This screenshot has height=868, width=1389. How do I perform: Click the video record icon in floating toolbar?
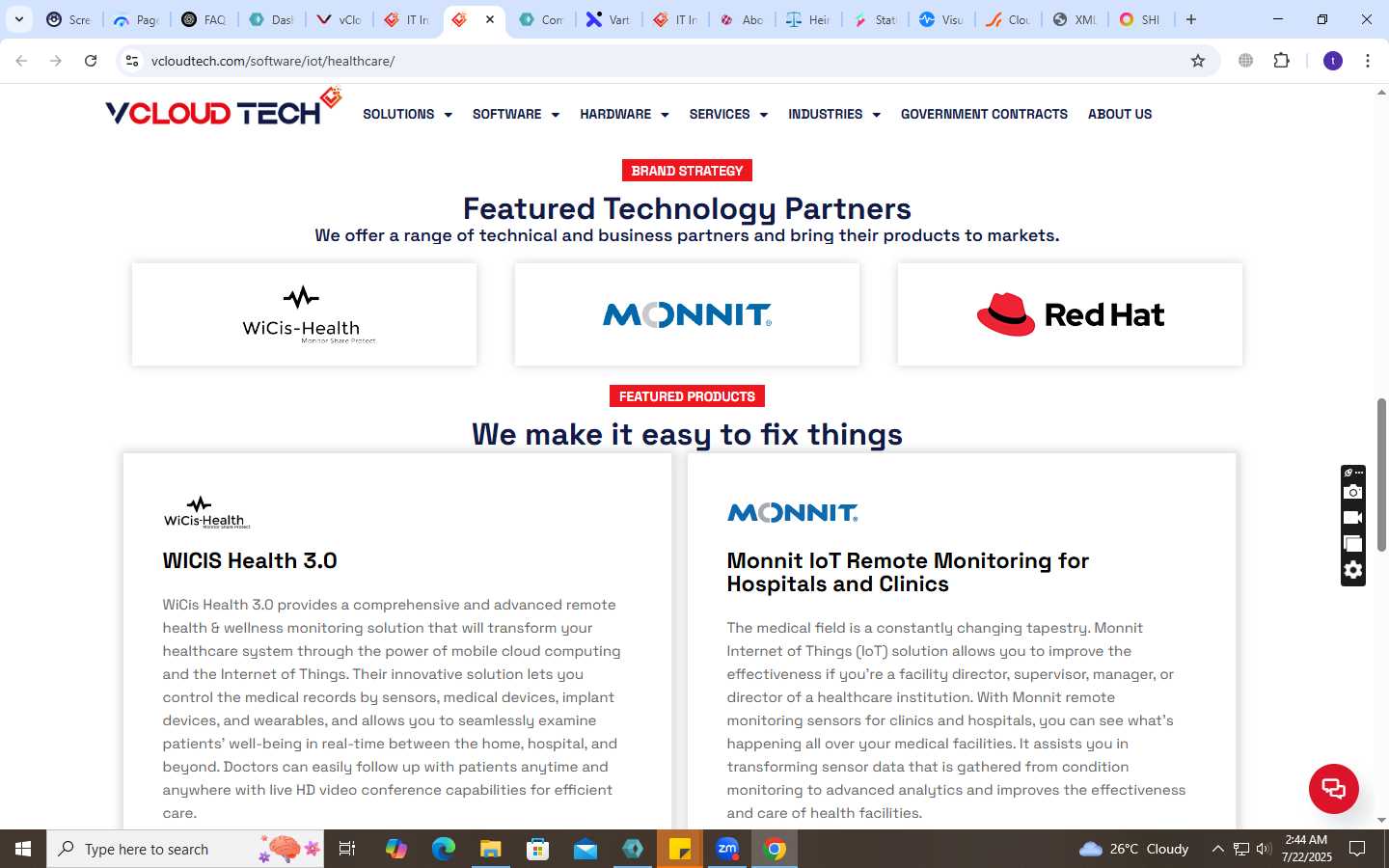pyautogui.click(x=1353, y=518)
